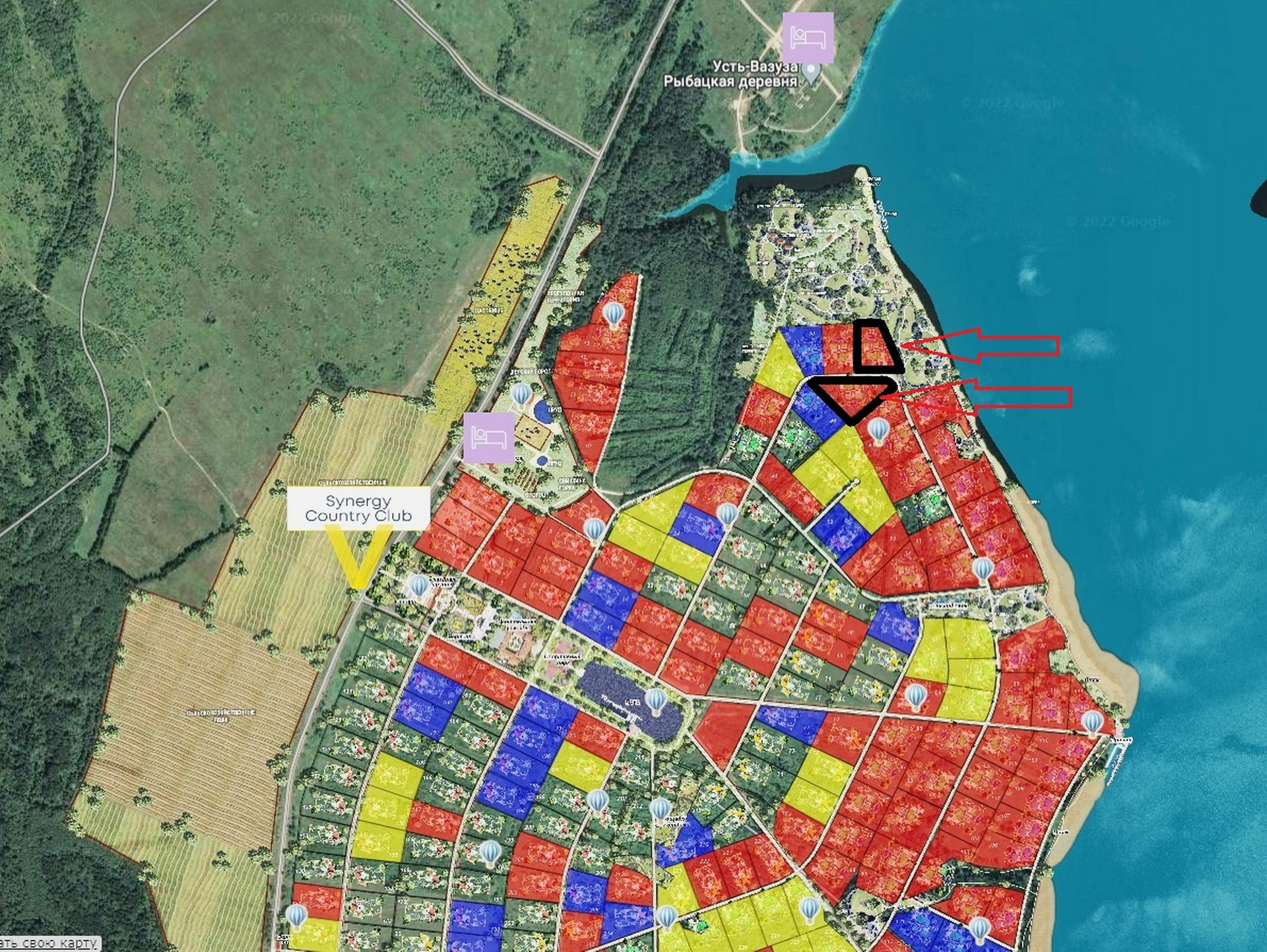Open balloon marker above the small pond near hotel icon
The height and width of the screenshot is (952, 1267).
point(521,395)
